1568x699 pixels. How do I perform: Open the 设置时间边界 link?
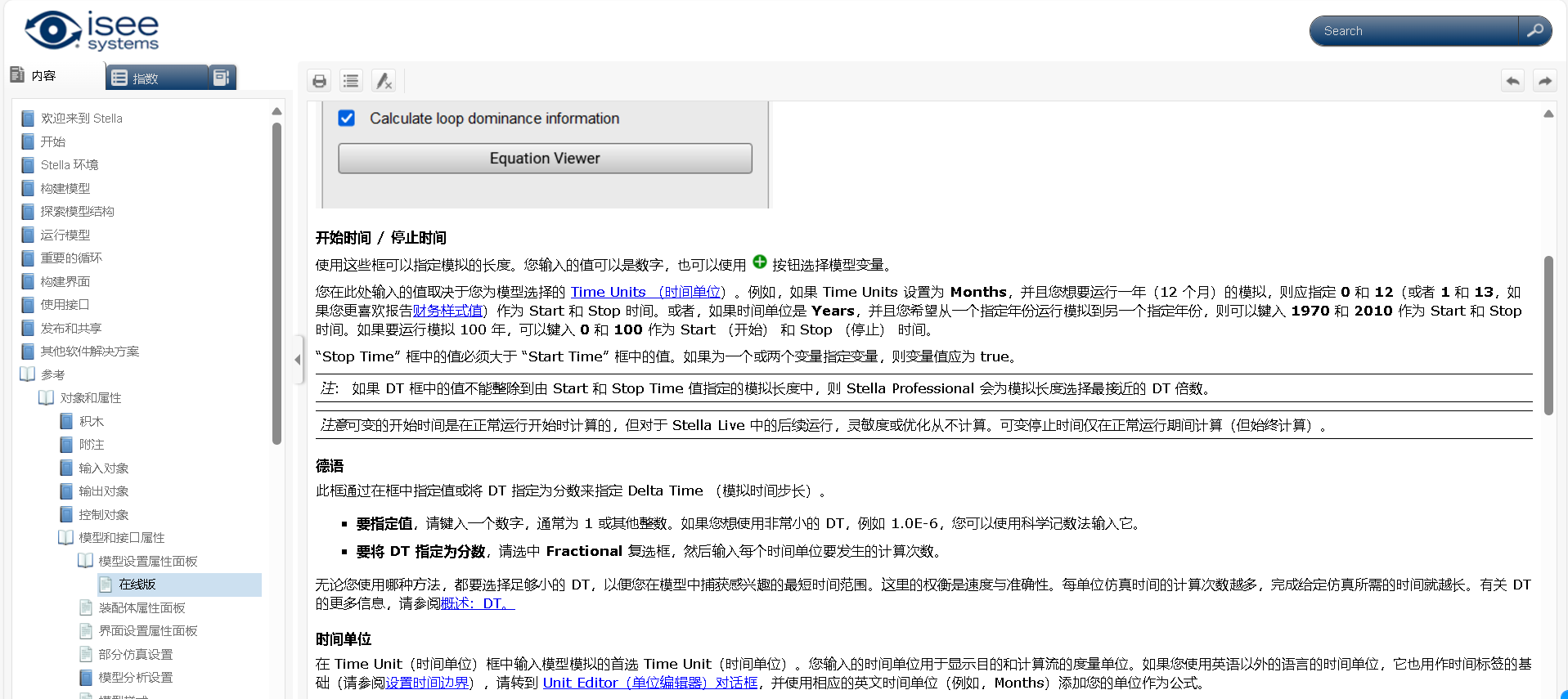427,683
